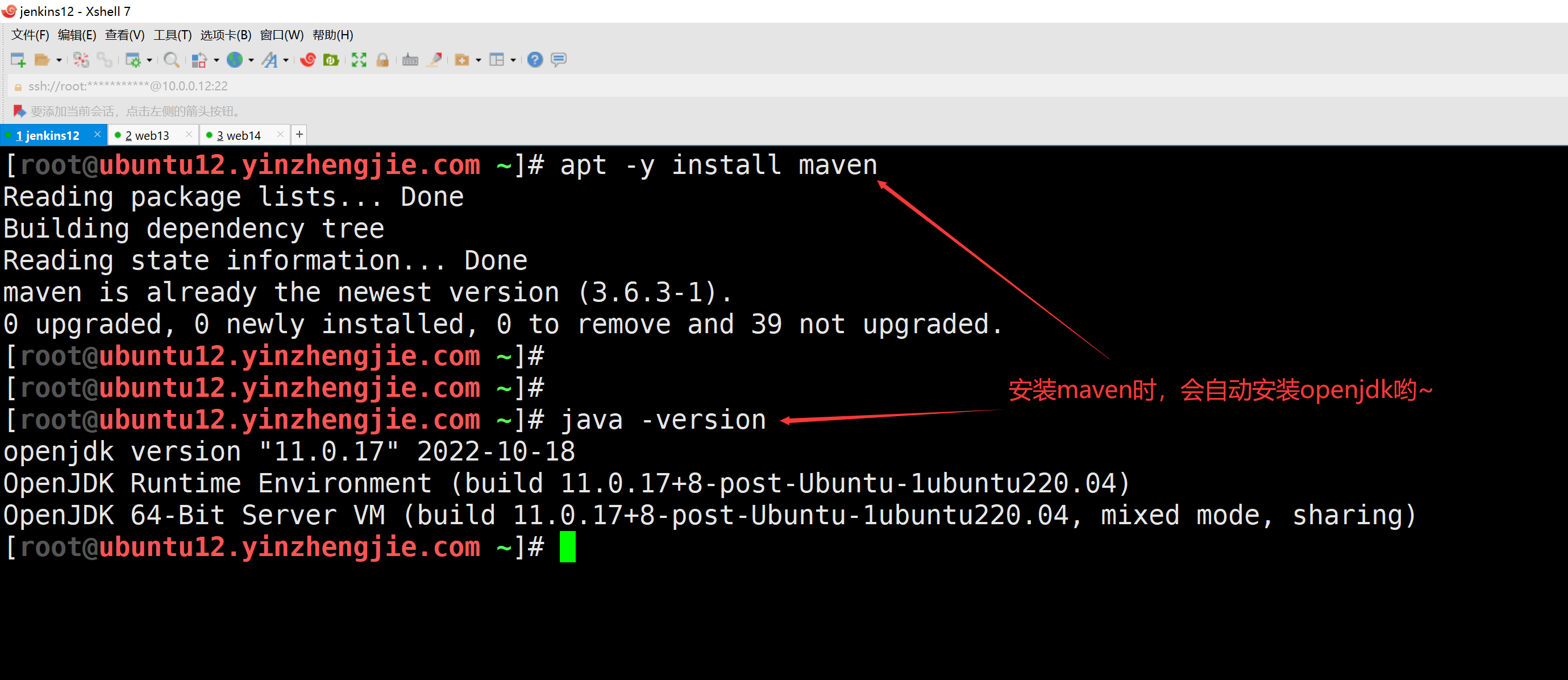Click the New Session icon
This screenshot has width=1568, height=680.
click(x=18, y=60)
